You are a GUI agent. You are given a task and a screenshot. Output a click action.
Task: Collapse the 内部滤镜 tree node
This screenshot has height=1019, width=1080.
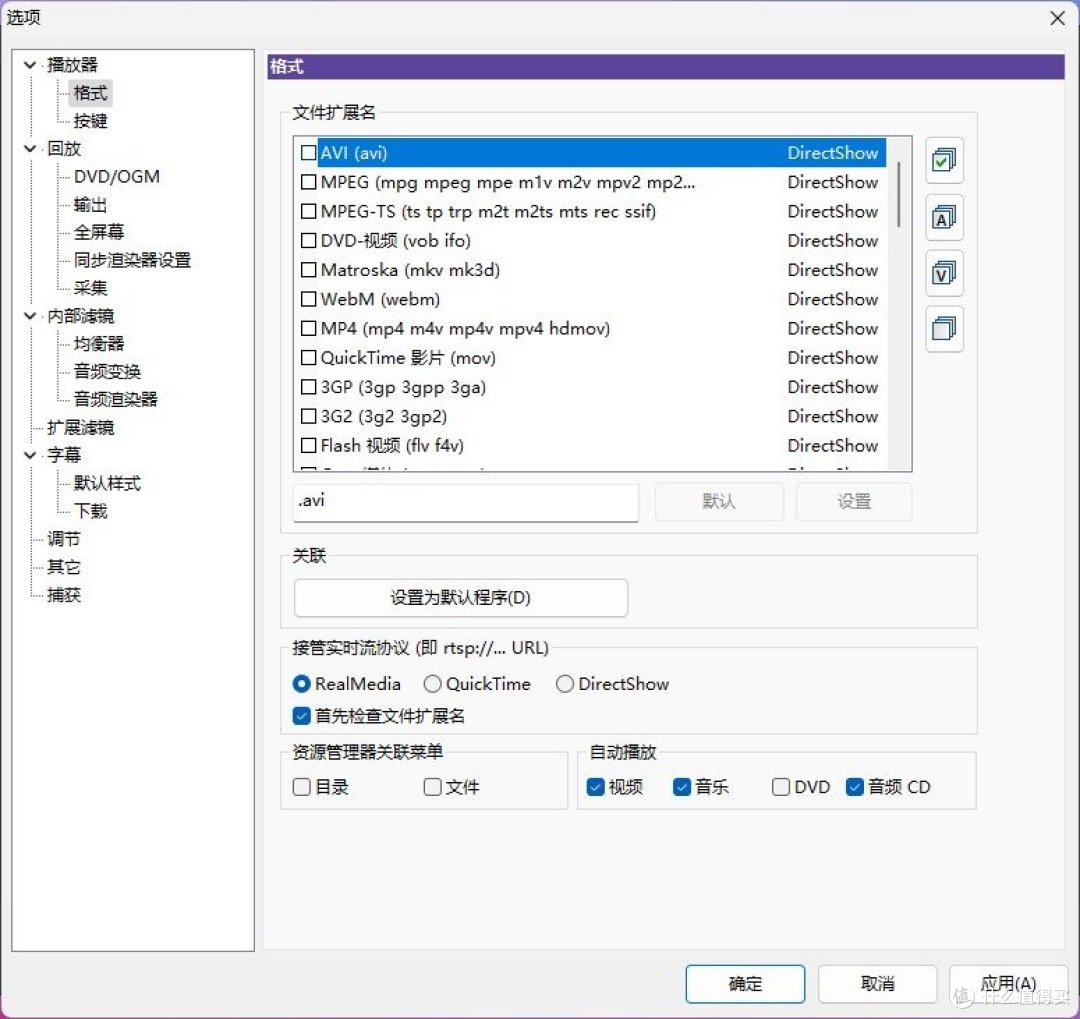[30, 316]
